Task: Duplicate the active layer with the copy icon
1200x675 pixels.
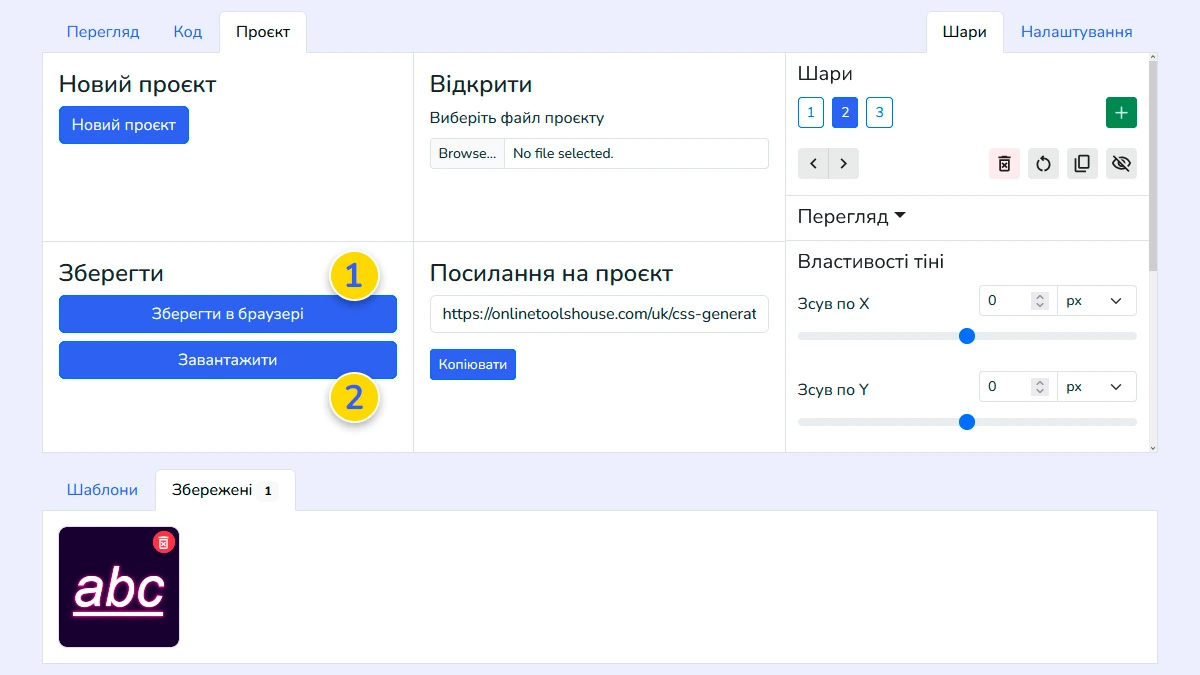Action: point(1082,163)
